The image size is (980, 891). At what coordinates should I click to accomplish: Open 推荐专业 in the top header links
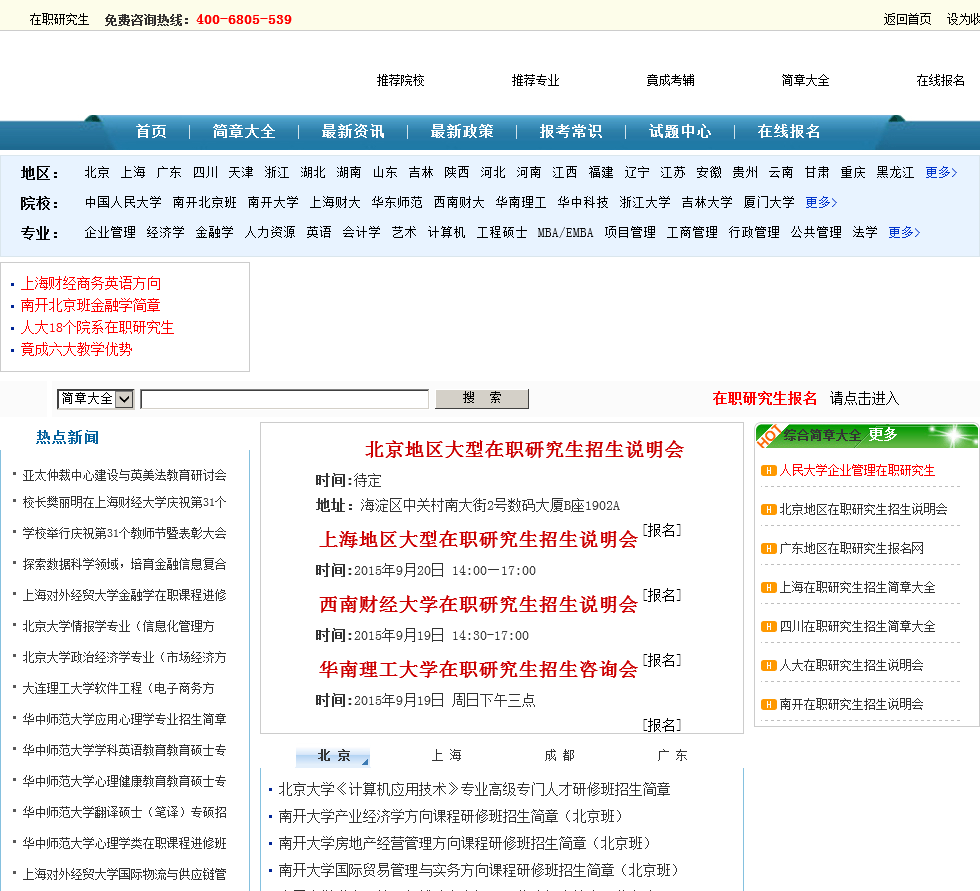pos(536,81)
